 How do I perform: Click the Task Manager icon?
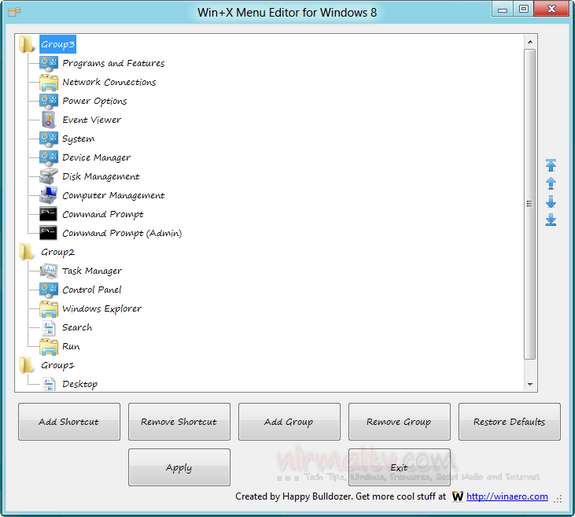48,271
